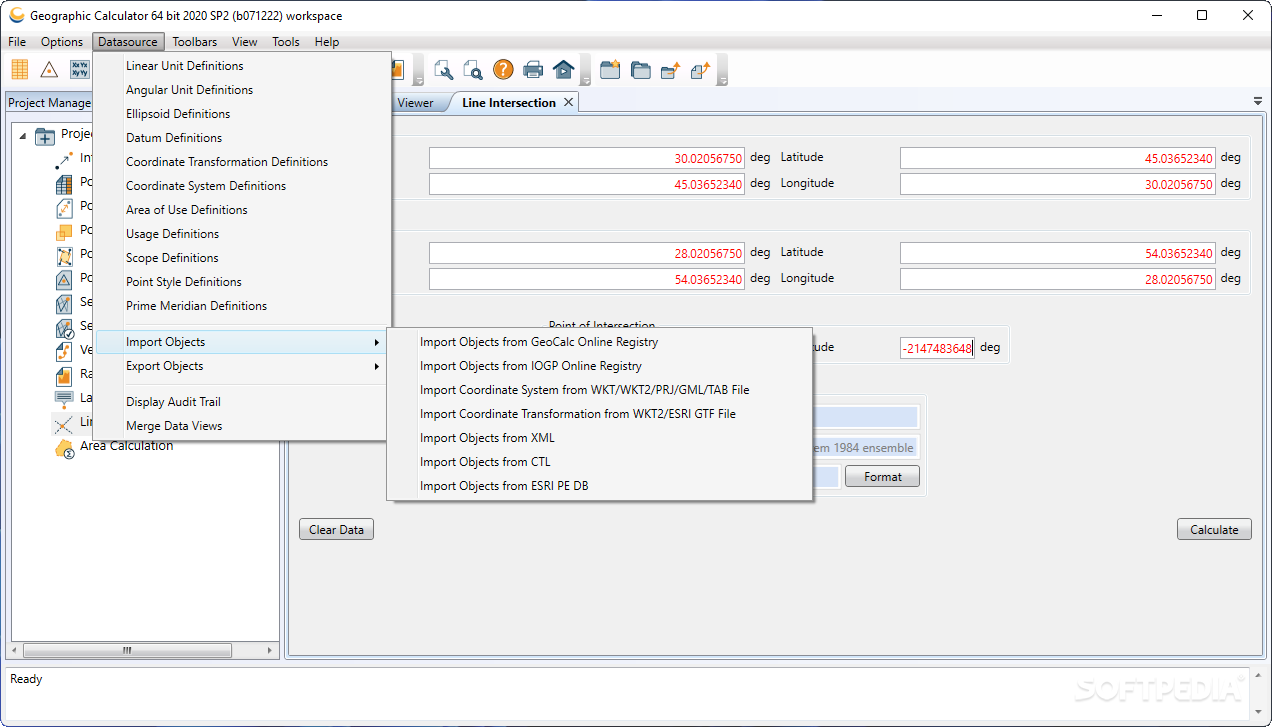The width and height of the screenshot is (1272, 727).
Task: Open the Help menu
Action: pos(327,42)
